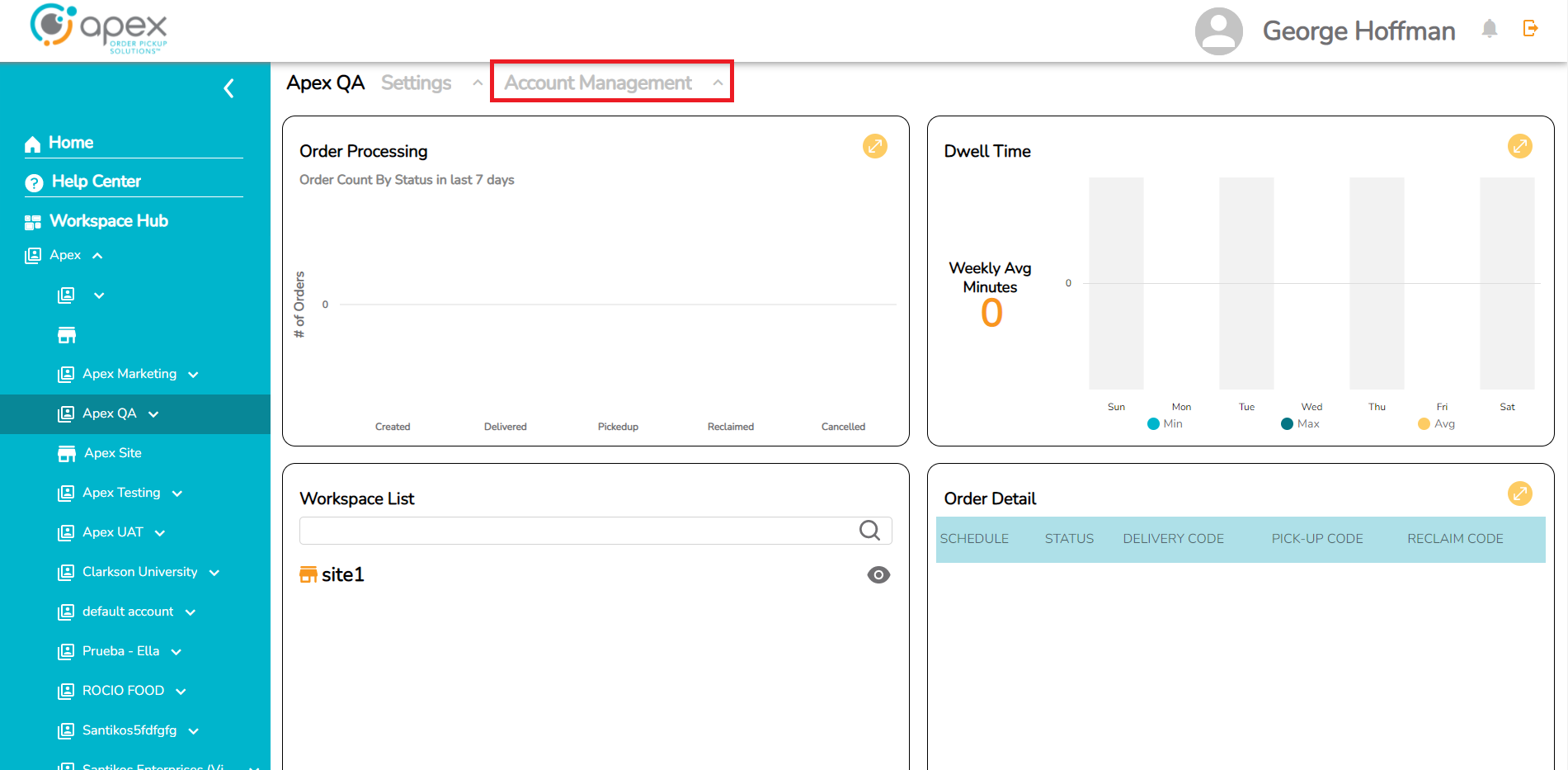The image size is (1568, 770).
Task: Click the orange logout icon
Action: tap(1530, 29)
